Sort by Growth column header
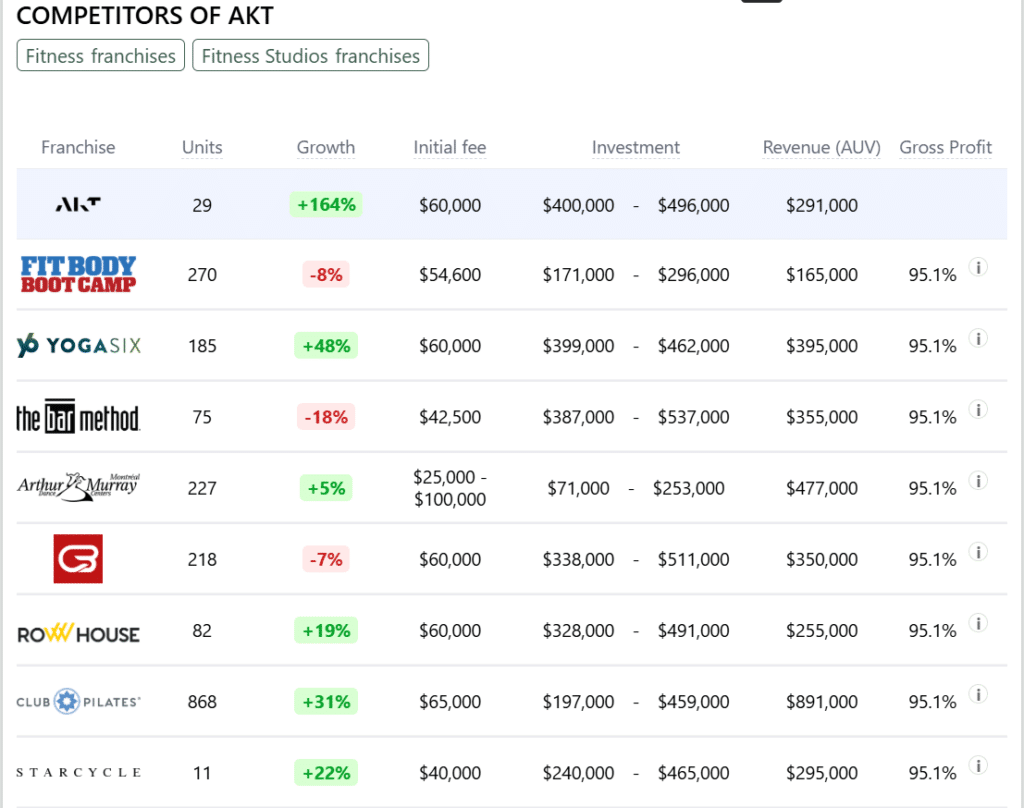1024x808 pixels. click(x=326, y=148)
